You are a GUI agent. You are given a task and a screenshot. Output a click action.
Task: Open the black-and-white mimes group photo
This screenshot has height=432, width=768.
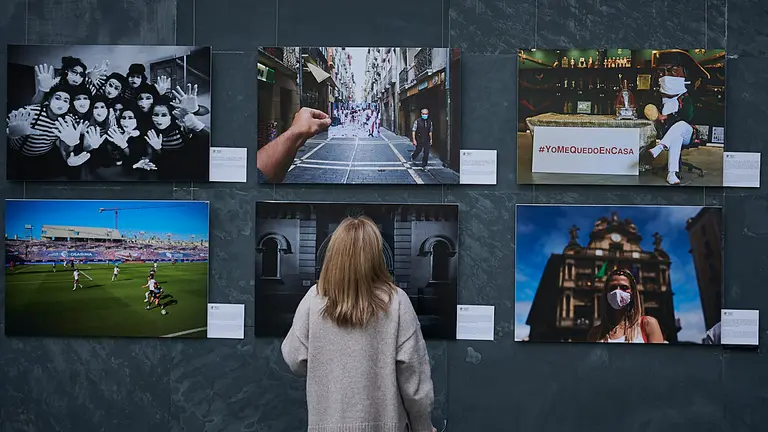point(108,112)
